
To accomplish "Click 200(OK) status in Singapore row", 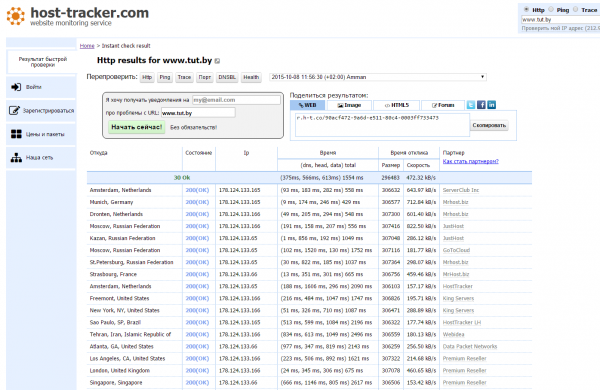I will tap(197, 383).
